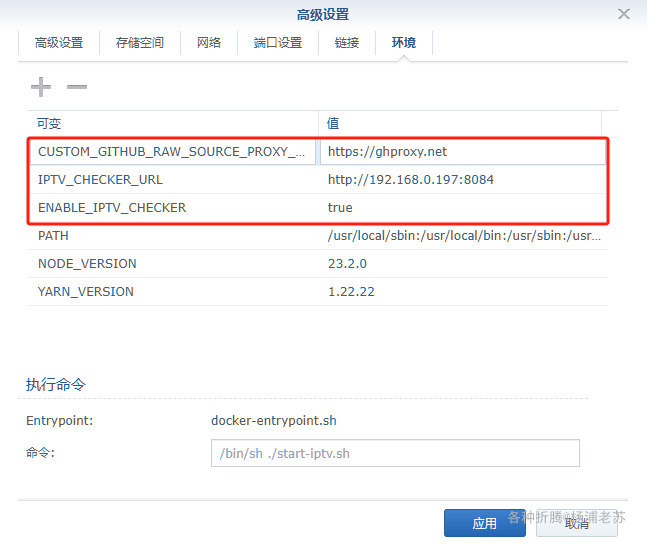Click the 23.2.0 value cell
Viewport: 647px width, 544px height.
[x=463, y=264]
